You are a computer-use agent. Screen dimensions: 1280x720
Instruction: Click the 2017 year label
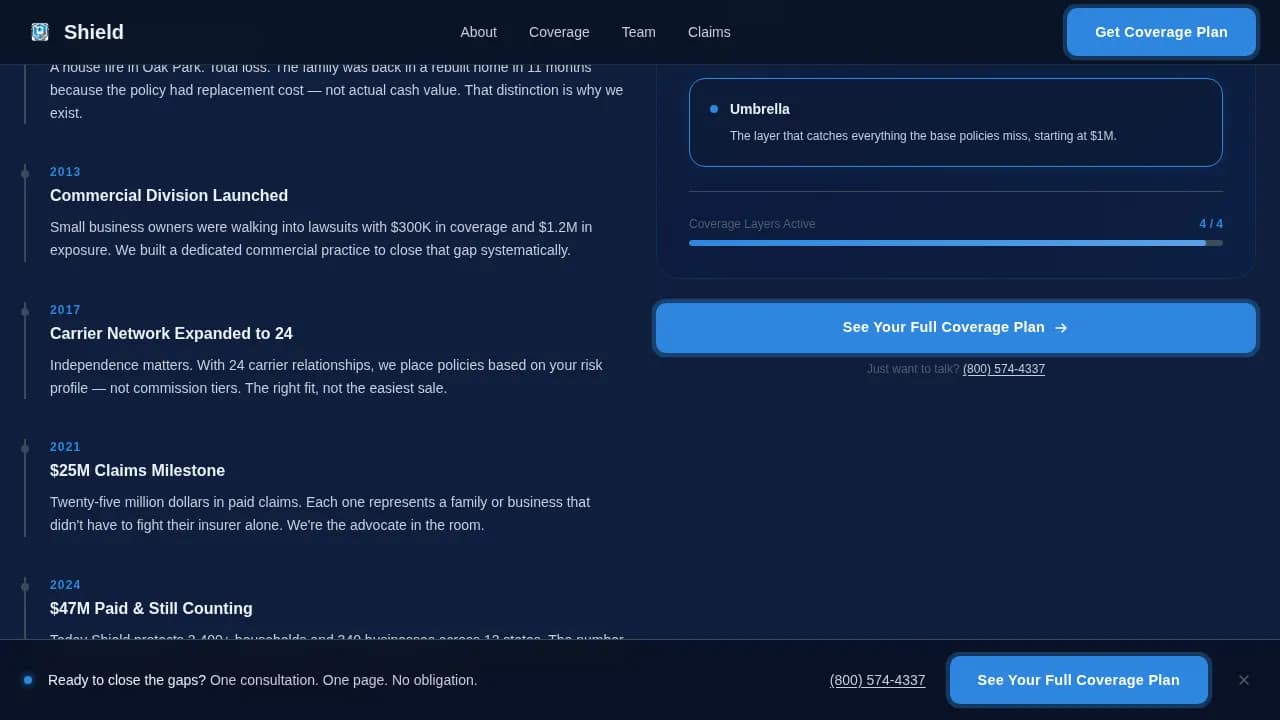tap(65, 310)
